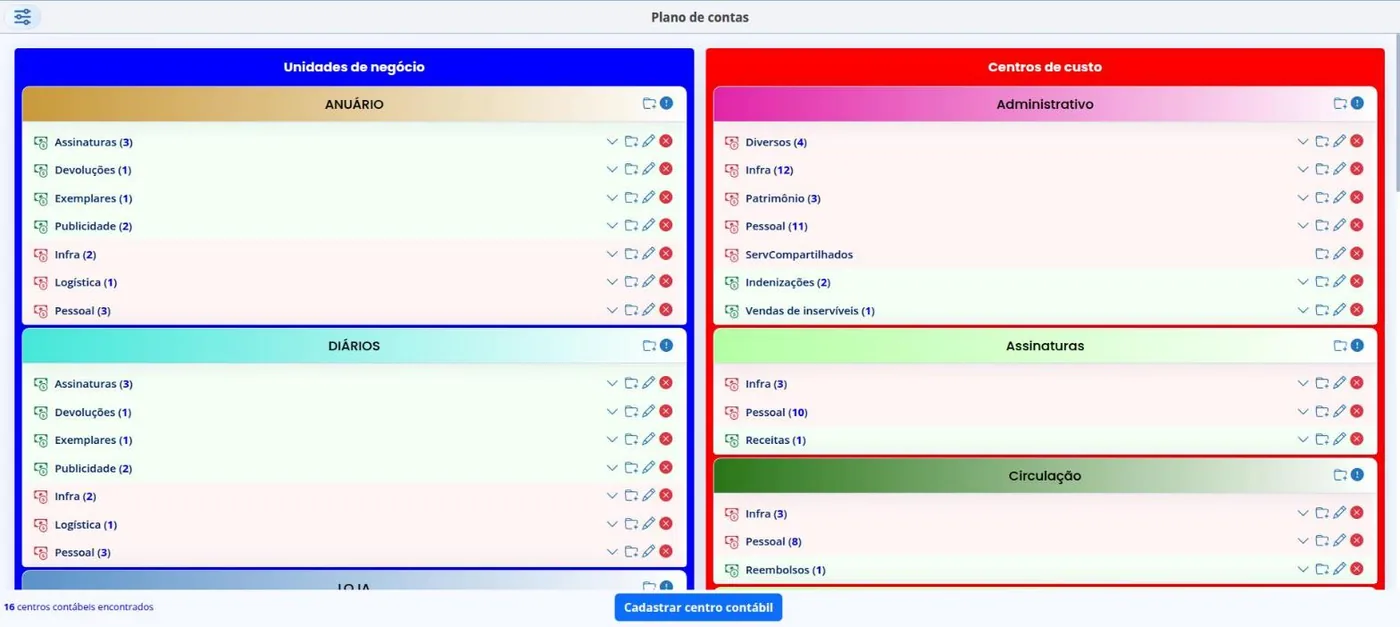Add a folder to the Administrativo group
The width and height of the screenshot is (1400, 627).
click(x=1340, y=103)
